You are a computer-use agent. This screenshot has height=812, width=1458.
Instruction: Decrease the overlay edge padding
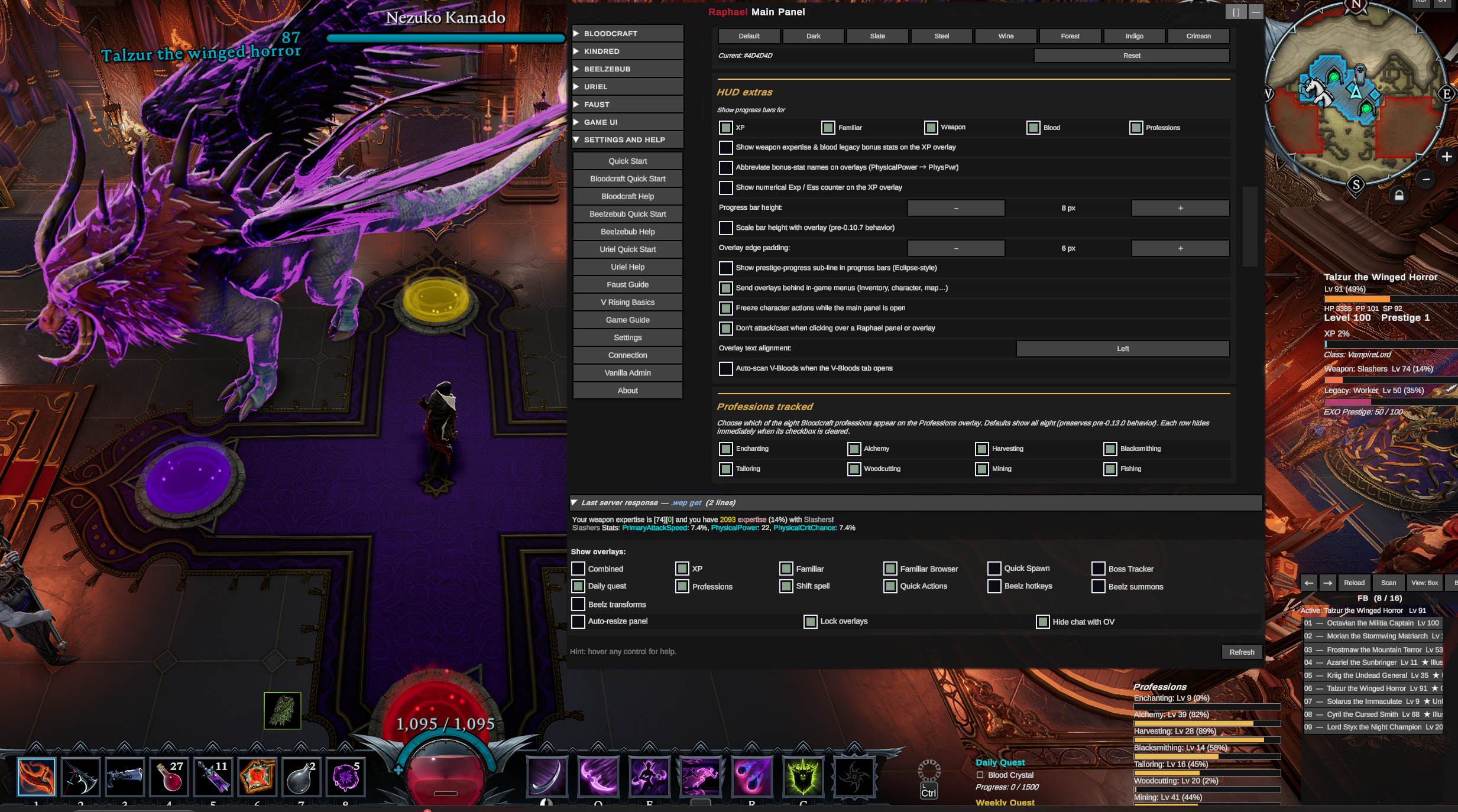pos(956,248)
